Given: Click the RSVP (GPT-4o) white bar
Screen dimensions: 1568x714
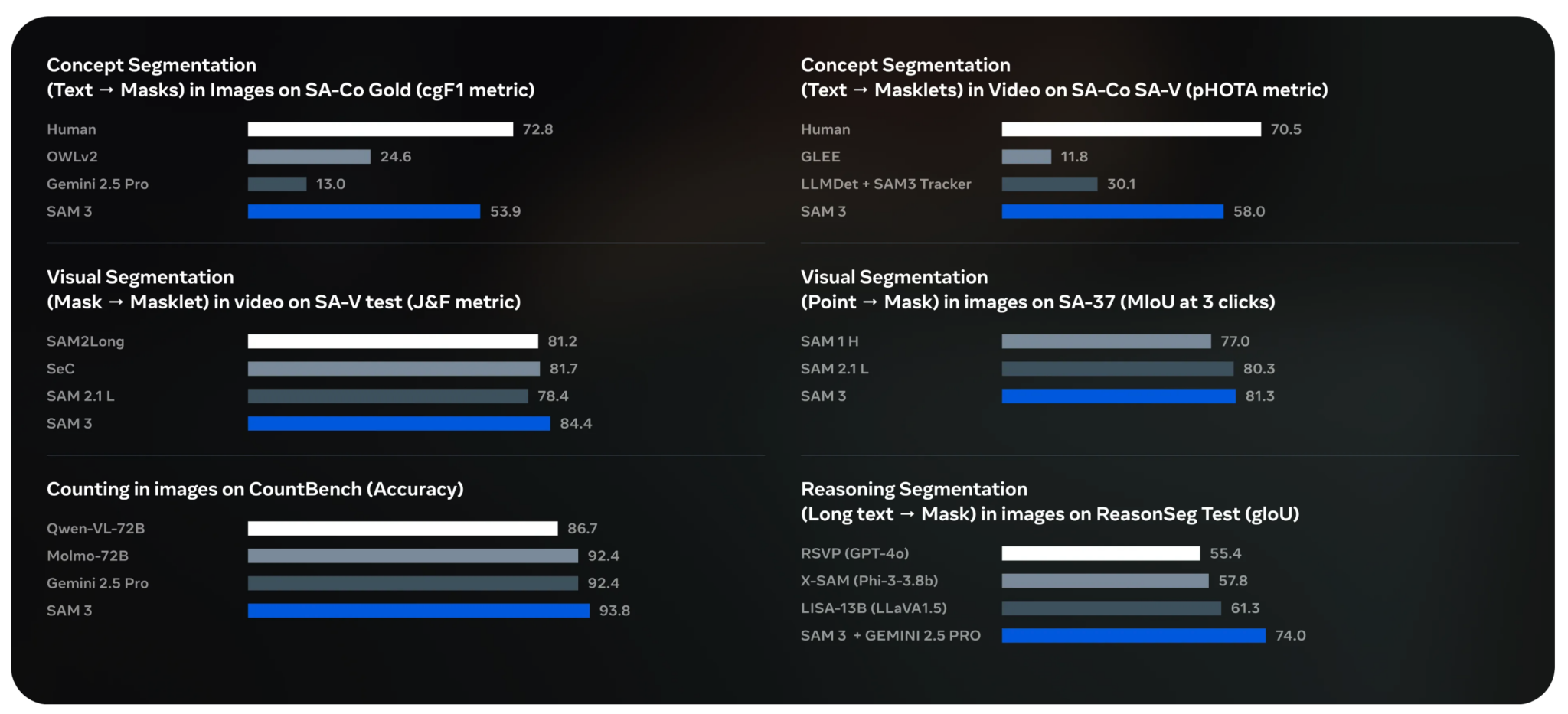Looking at the screenshot, I should click(1100, 553).
